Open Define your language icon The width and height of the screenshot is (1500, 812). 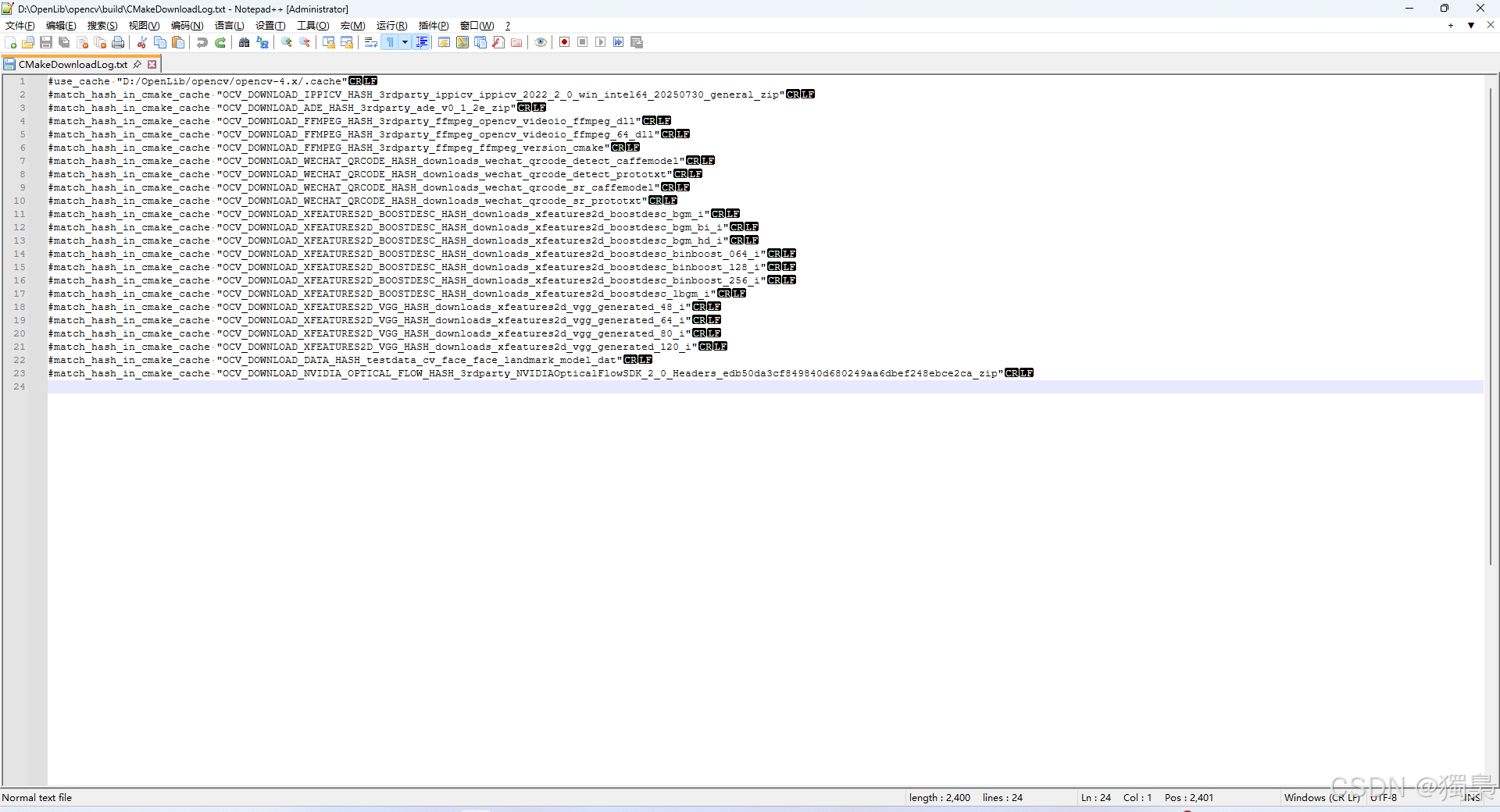444,42
